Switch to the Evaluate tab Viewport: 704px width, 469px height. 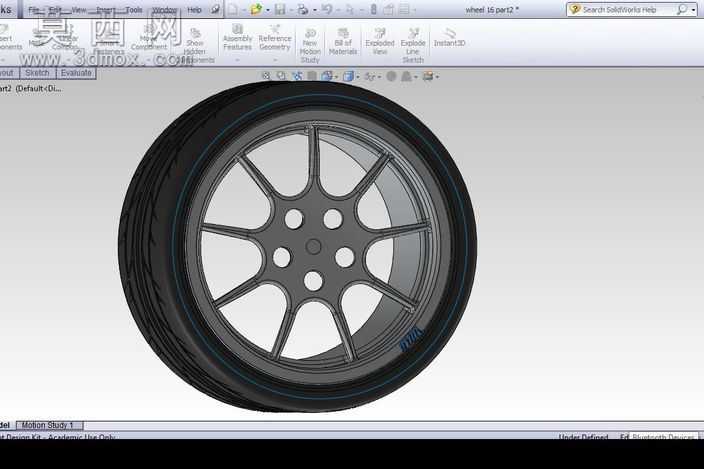coord(76,73)
